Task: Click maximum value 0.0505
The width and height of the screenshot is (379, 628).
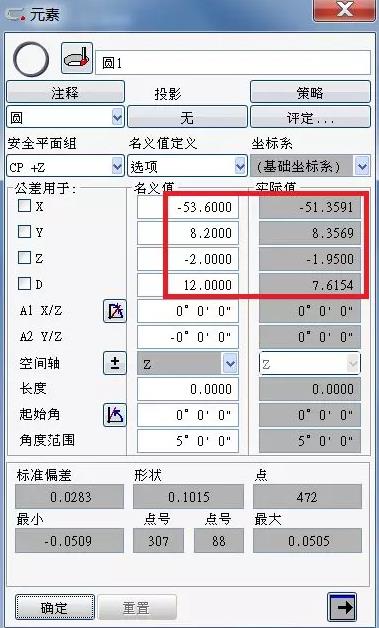Action: click(x=307, y=541)
